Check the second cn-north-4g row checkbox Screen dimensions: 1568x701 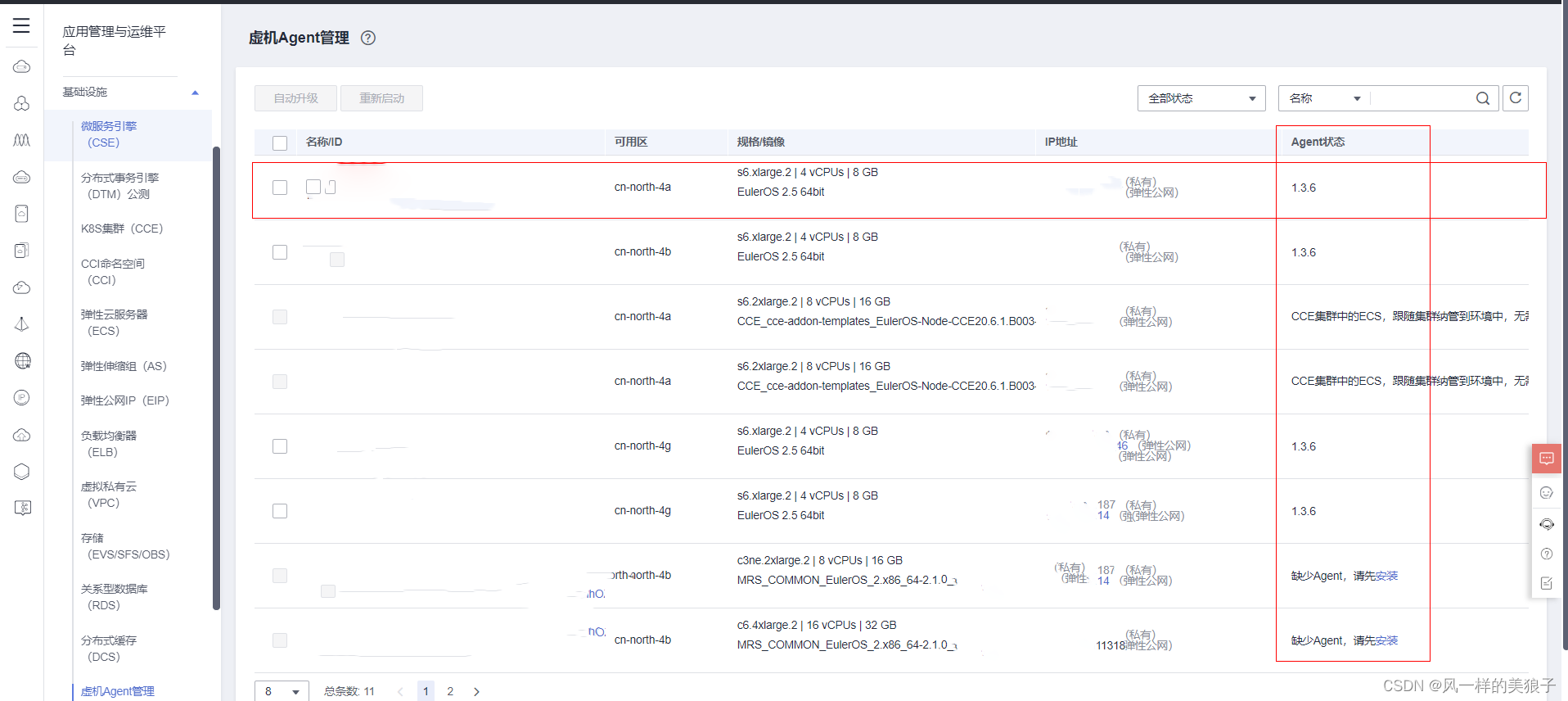coord(280,511)
